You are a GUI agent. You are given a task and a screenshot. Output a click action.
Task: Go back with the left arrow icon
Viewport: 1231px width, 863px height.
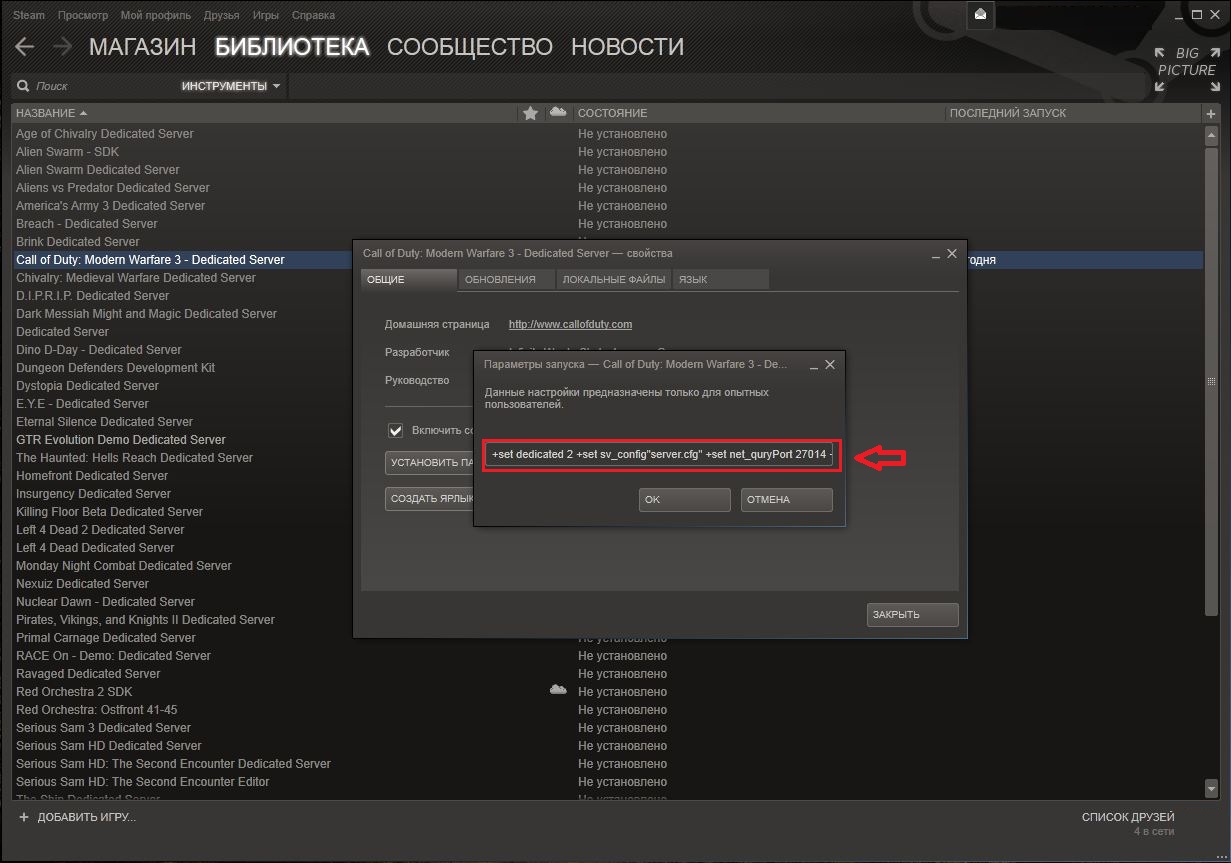[x=25, y=47]
